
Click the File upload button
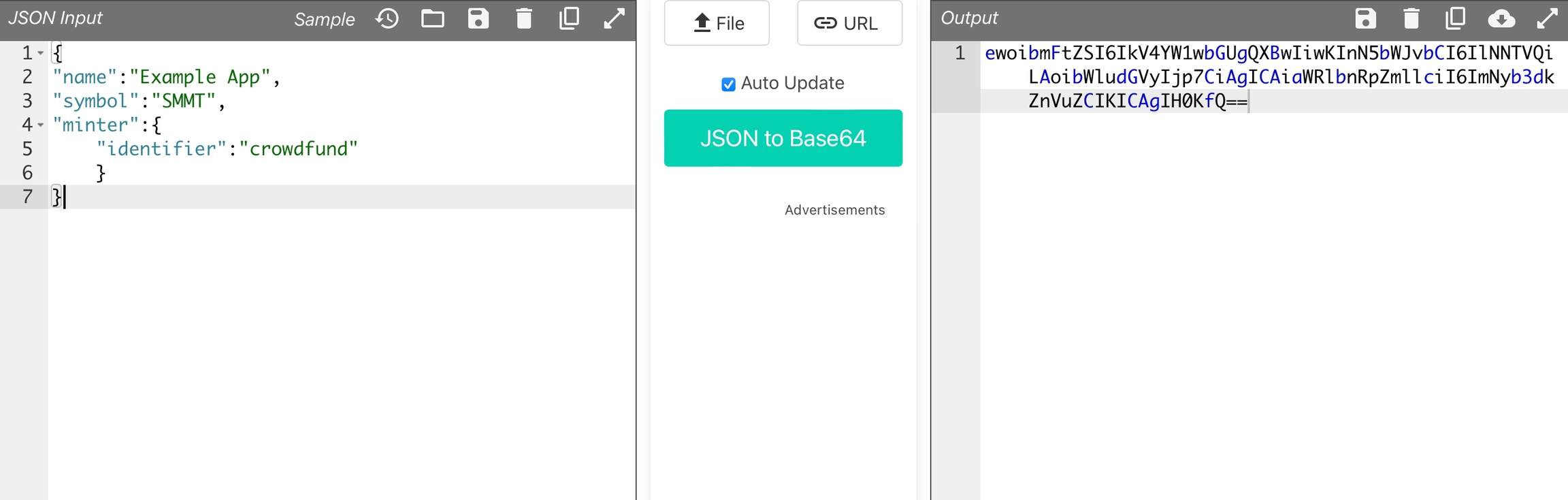tap(717, 23)
